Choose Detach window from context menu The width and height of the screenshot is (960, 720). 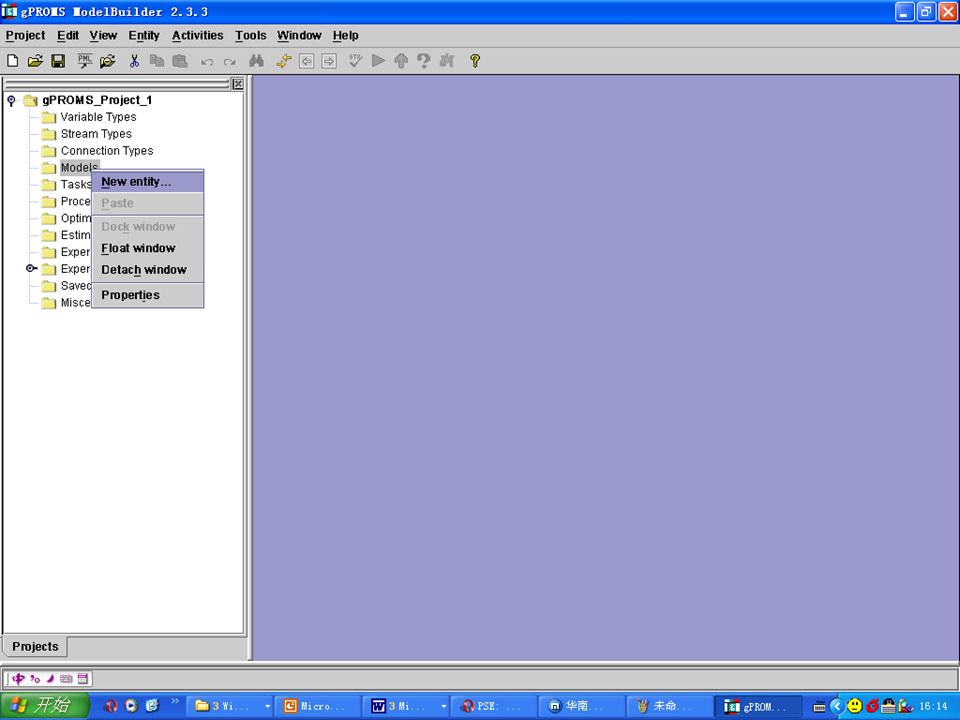(x=148, y=269)
